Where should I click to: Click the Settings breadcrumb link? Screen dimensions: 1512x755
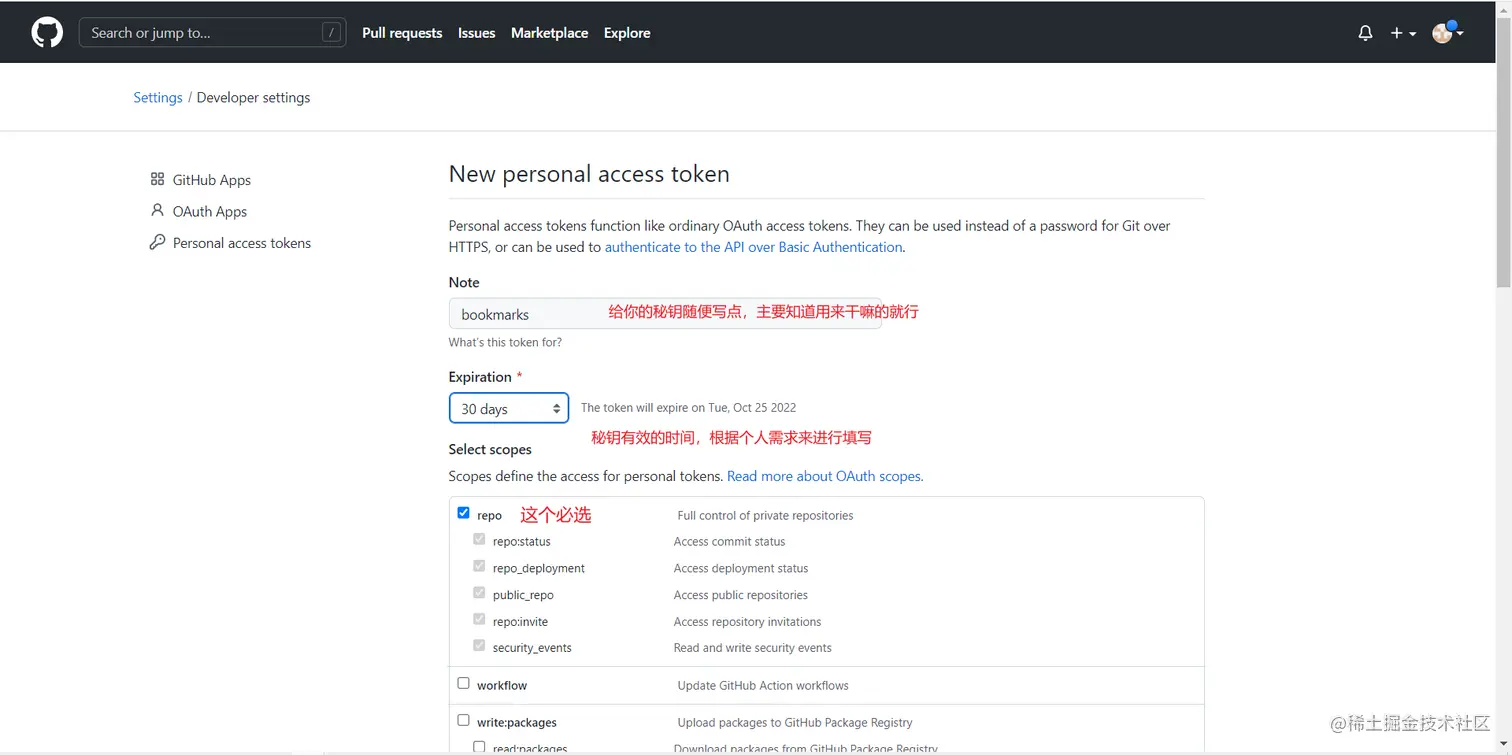[158, 97]
